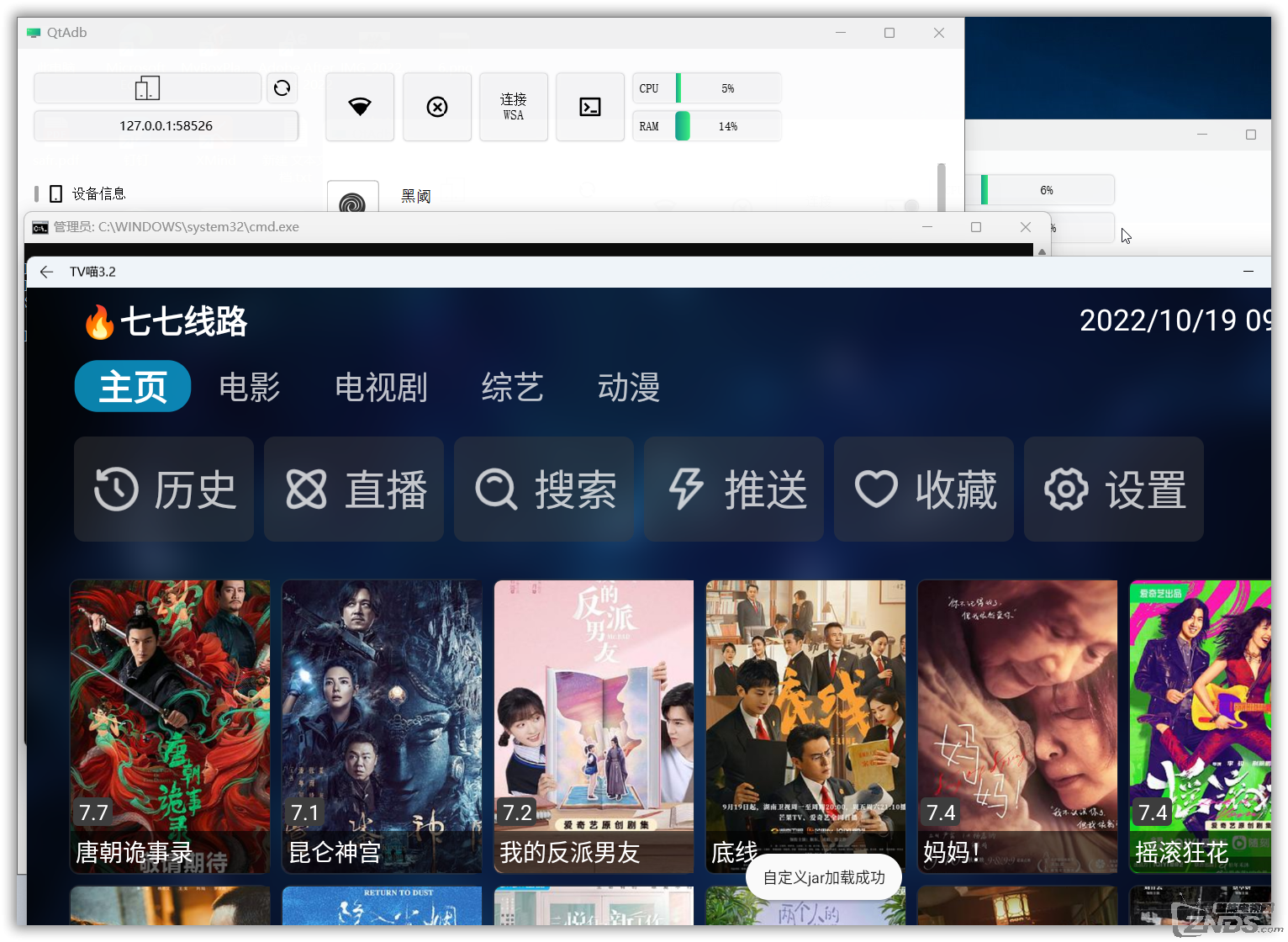Click the RAM 14% usage bar

pyautogui.click(x=707, y=126)
